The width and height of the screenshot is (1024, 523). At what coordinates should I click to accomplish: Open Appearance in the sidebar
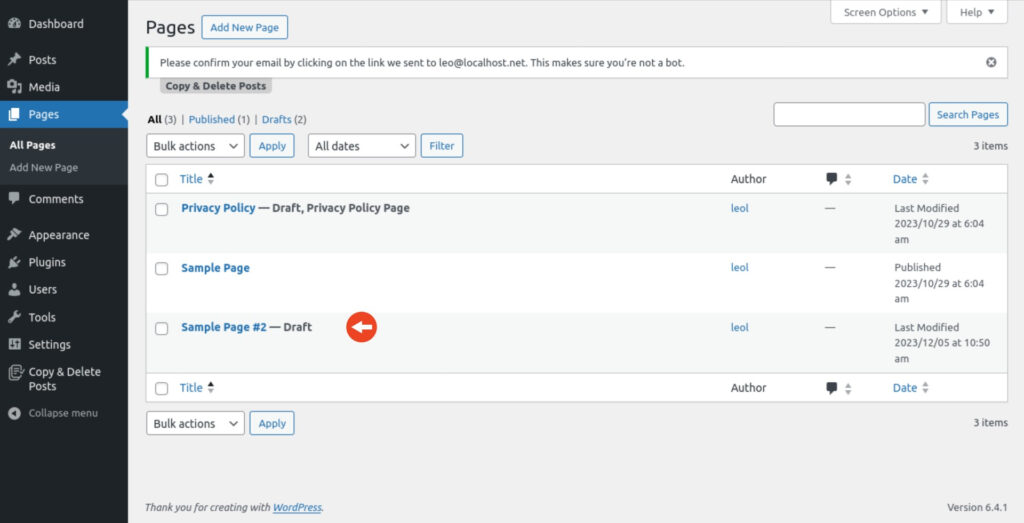(x=59, y=234)
